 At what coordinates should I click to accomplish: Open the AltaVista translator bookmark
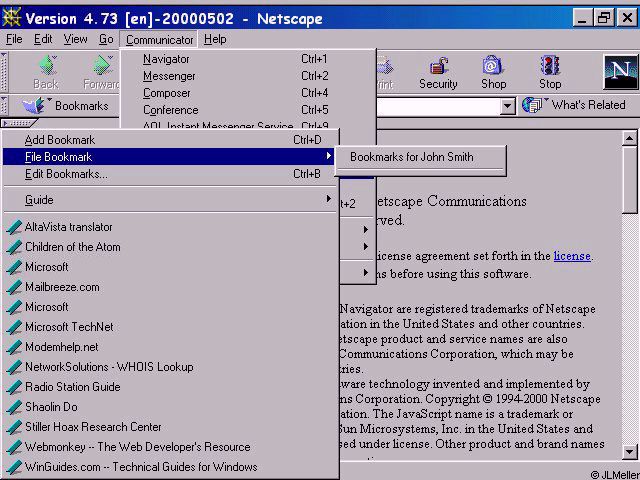click(x=69, y=227)
